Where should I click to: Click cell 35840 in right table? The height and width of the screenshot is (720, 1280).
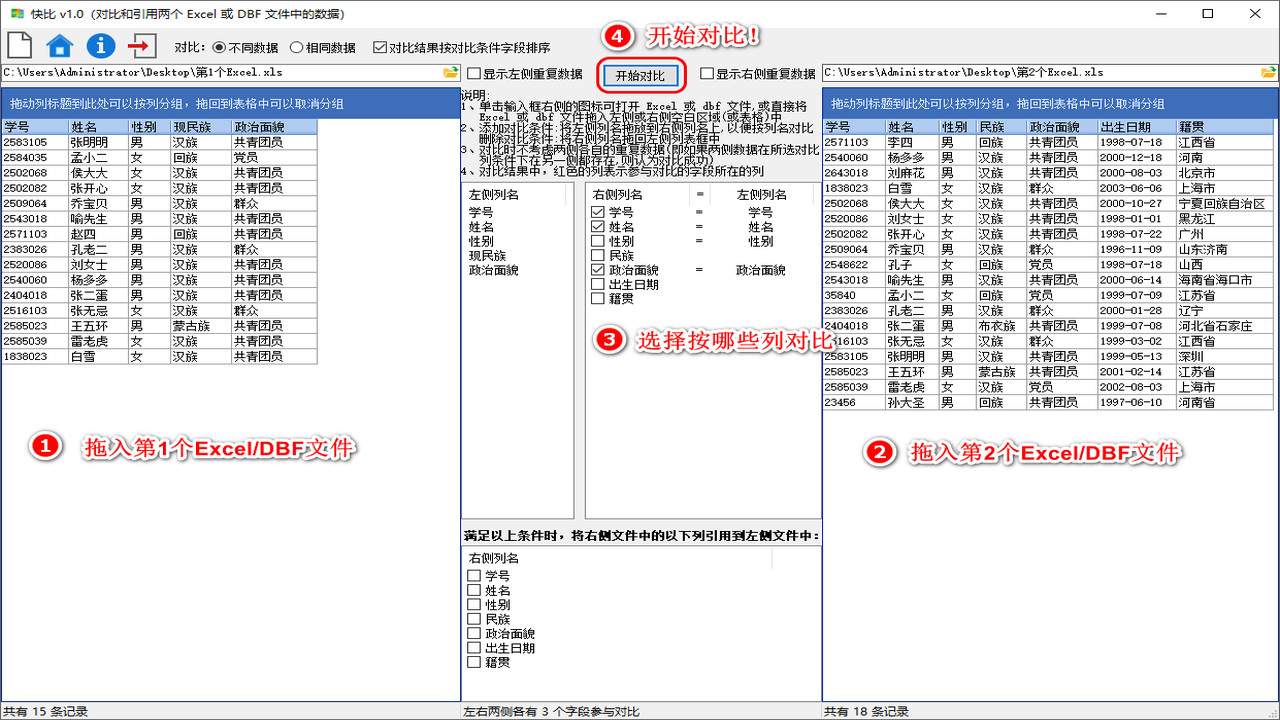tap(854, 295)
